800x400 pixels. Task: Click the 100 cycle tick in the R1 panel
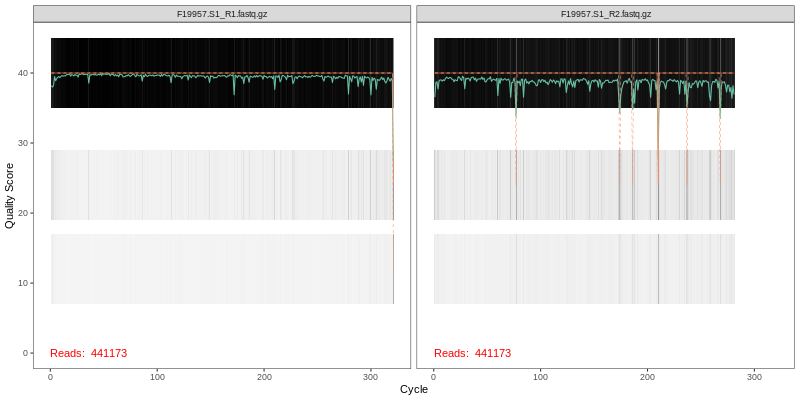[x=157, y=377]
